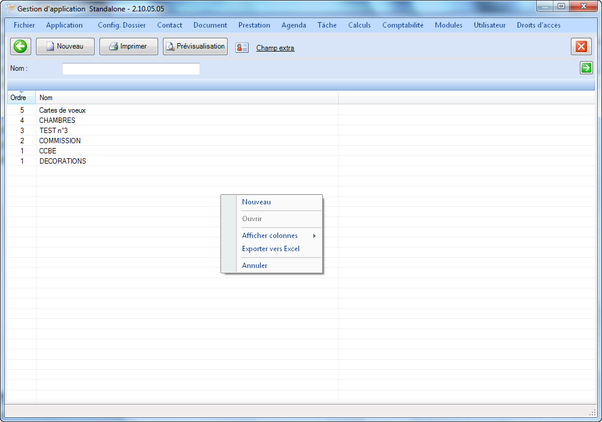Image resolution: width=602 pixels, height=422 pixels.
Task: Sort by the Ordre column header
Action: 18,97
